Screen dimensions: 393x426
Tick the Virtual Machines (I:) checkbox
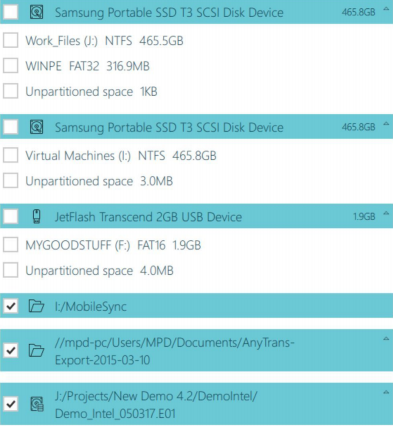[10, 155]
